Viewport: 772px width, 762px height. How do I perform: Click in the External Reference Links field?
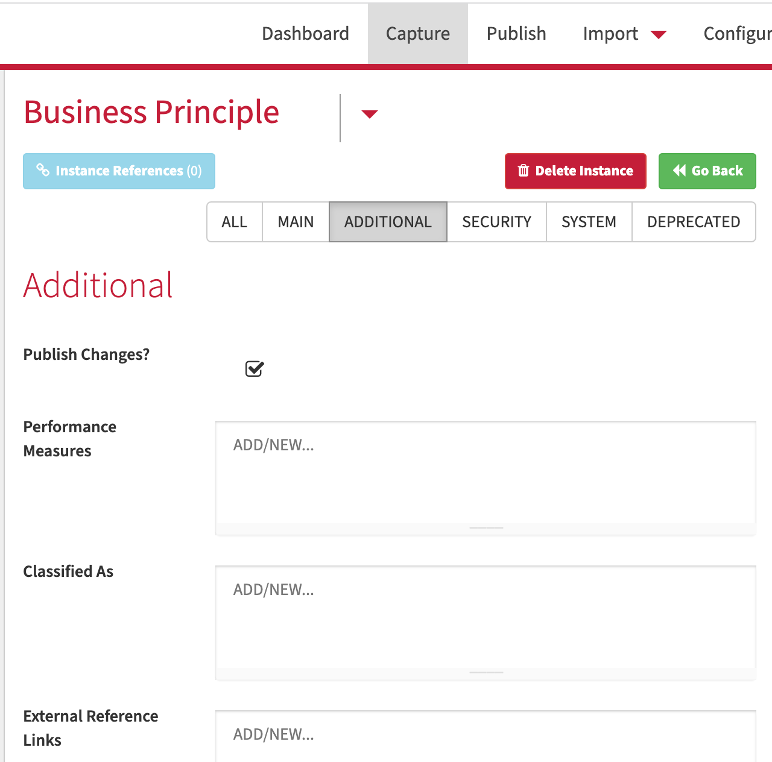coord(485,736)
